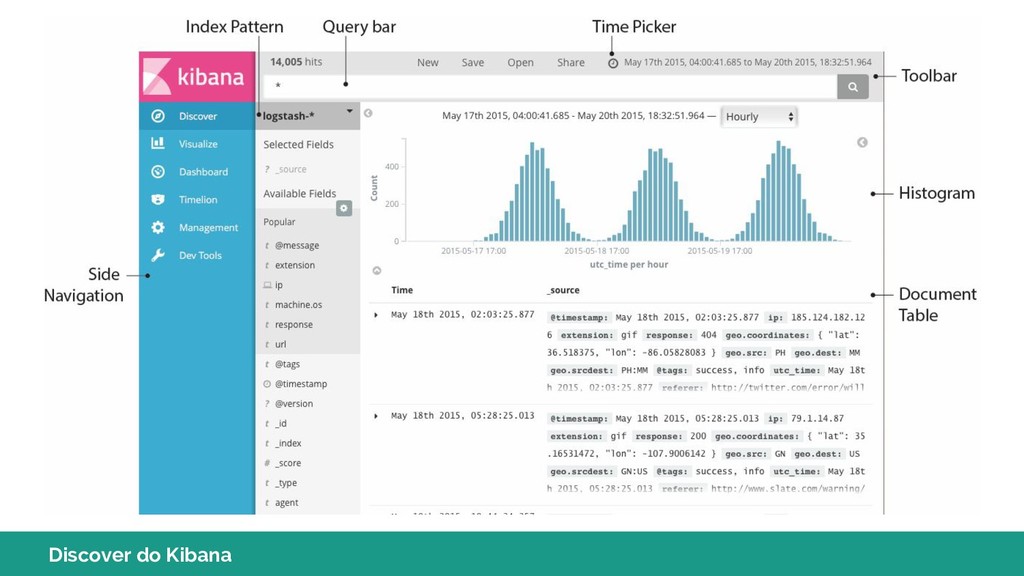1024x576 pixels.
Task: Click New in the toolbar
Action: (x=428, y=63)
